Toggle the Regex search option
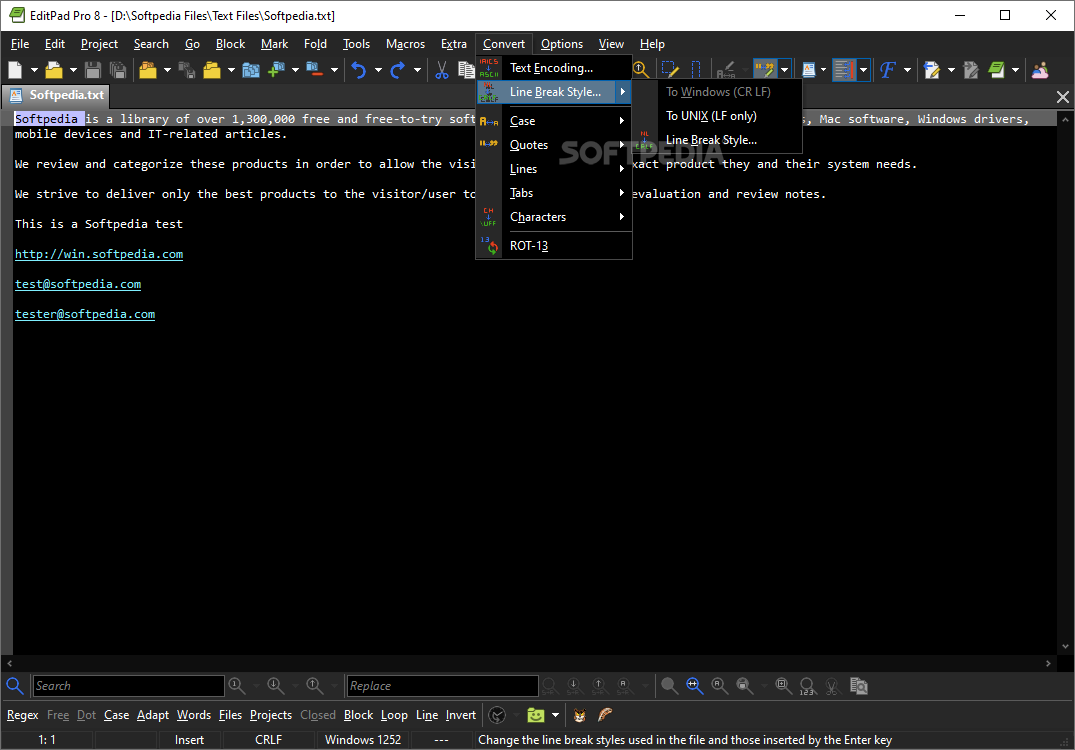The height and width of the screenshot is (750, 1075). [x=23, y=715]
